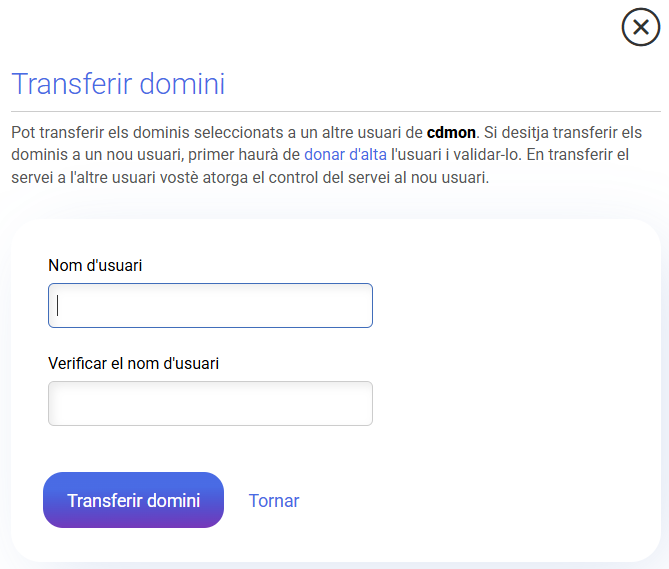Click the bold cdmon text
This screenshot has width=669, height=569.
tap(451, 132)
